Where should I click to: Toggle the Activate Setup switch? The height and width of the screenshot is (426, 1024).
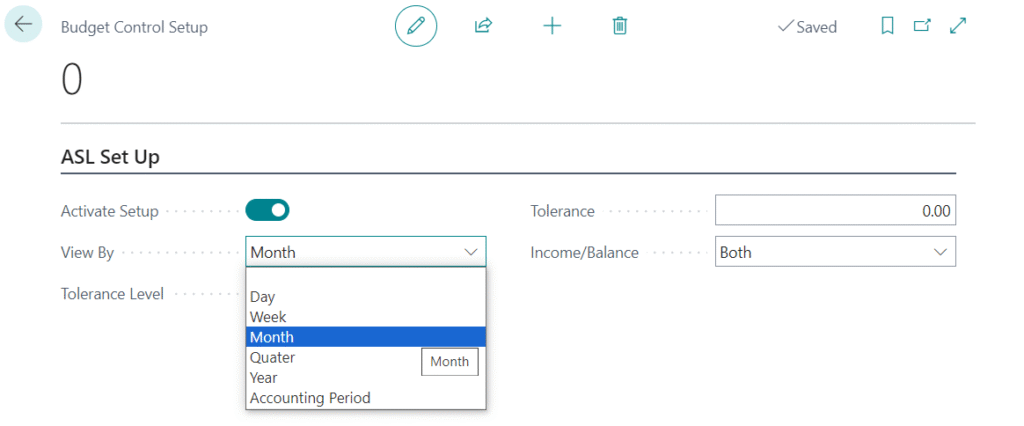(x=267, y=210)
